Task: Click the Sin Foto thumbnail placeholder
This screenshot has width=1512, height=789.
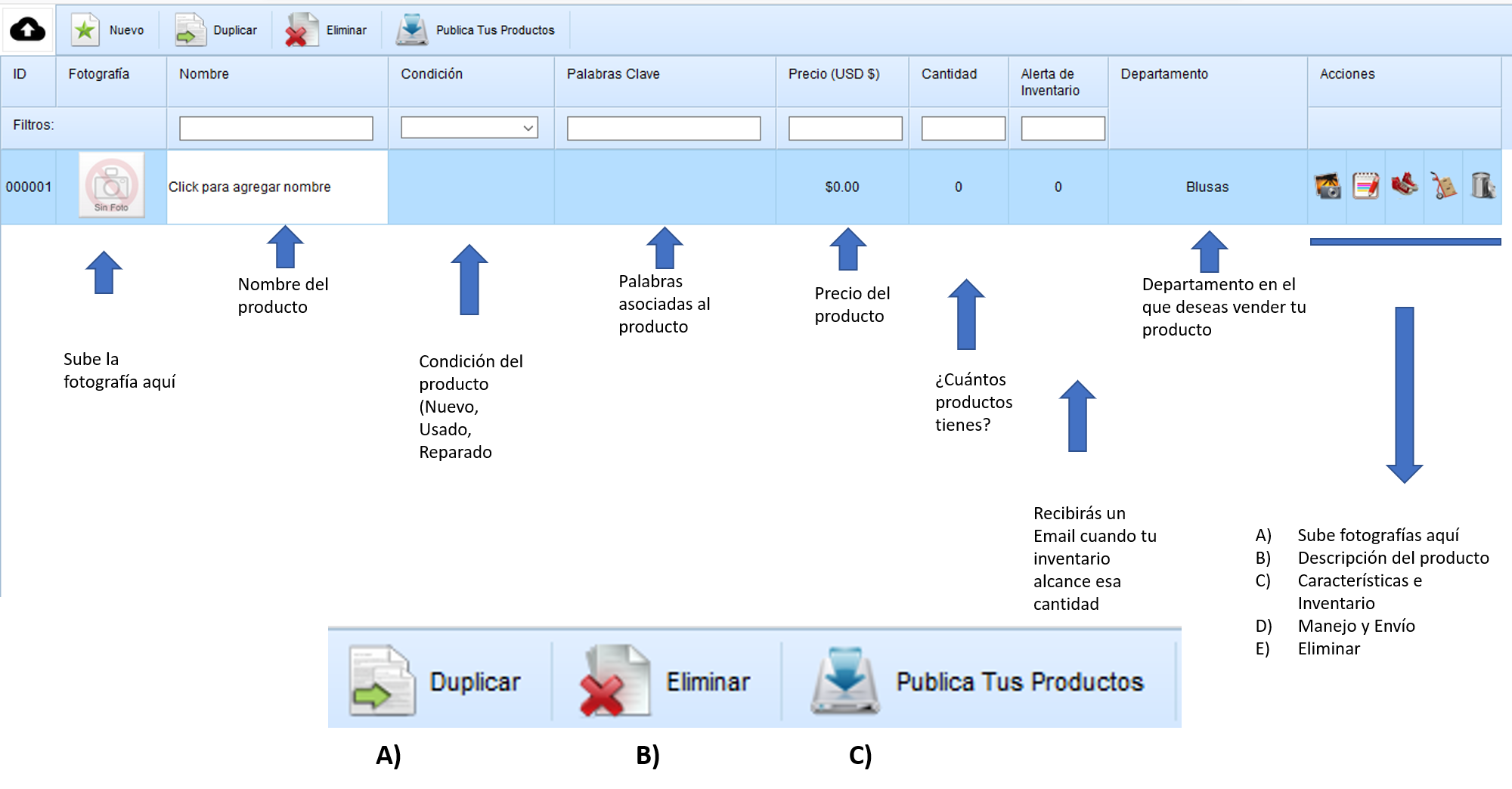Action: (112, 186)
